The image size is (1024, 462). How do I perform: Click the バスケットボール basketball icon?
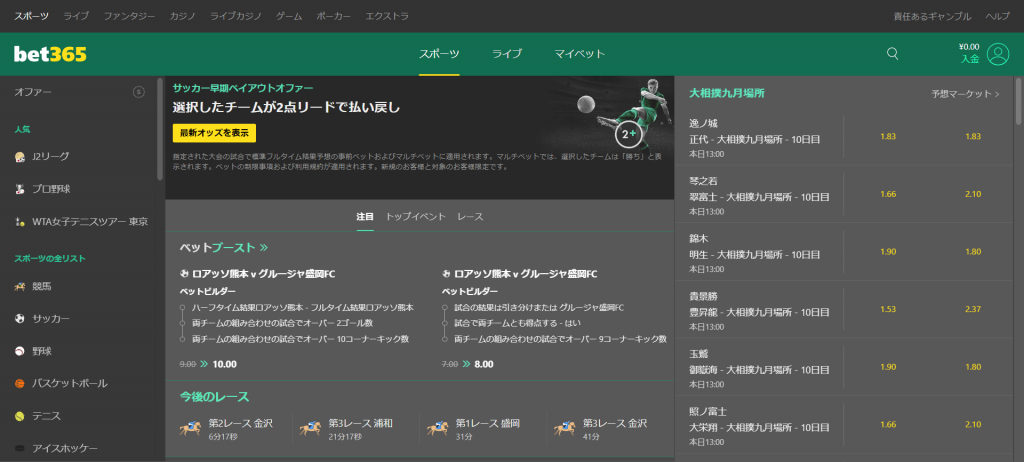coord(20,384)
